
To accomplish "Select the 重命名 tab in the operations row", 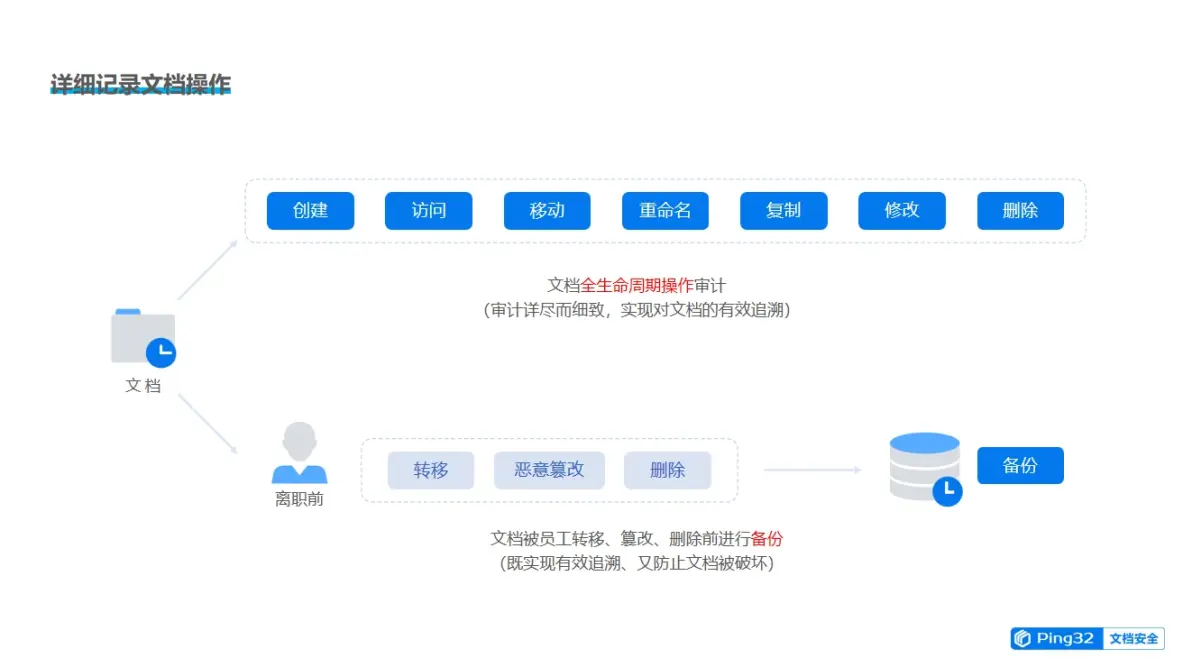I will point(665,211).
